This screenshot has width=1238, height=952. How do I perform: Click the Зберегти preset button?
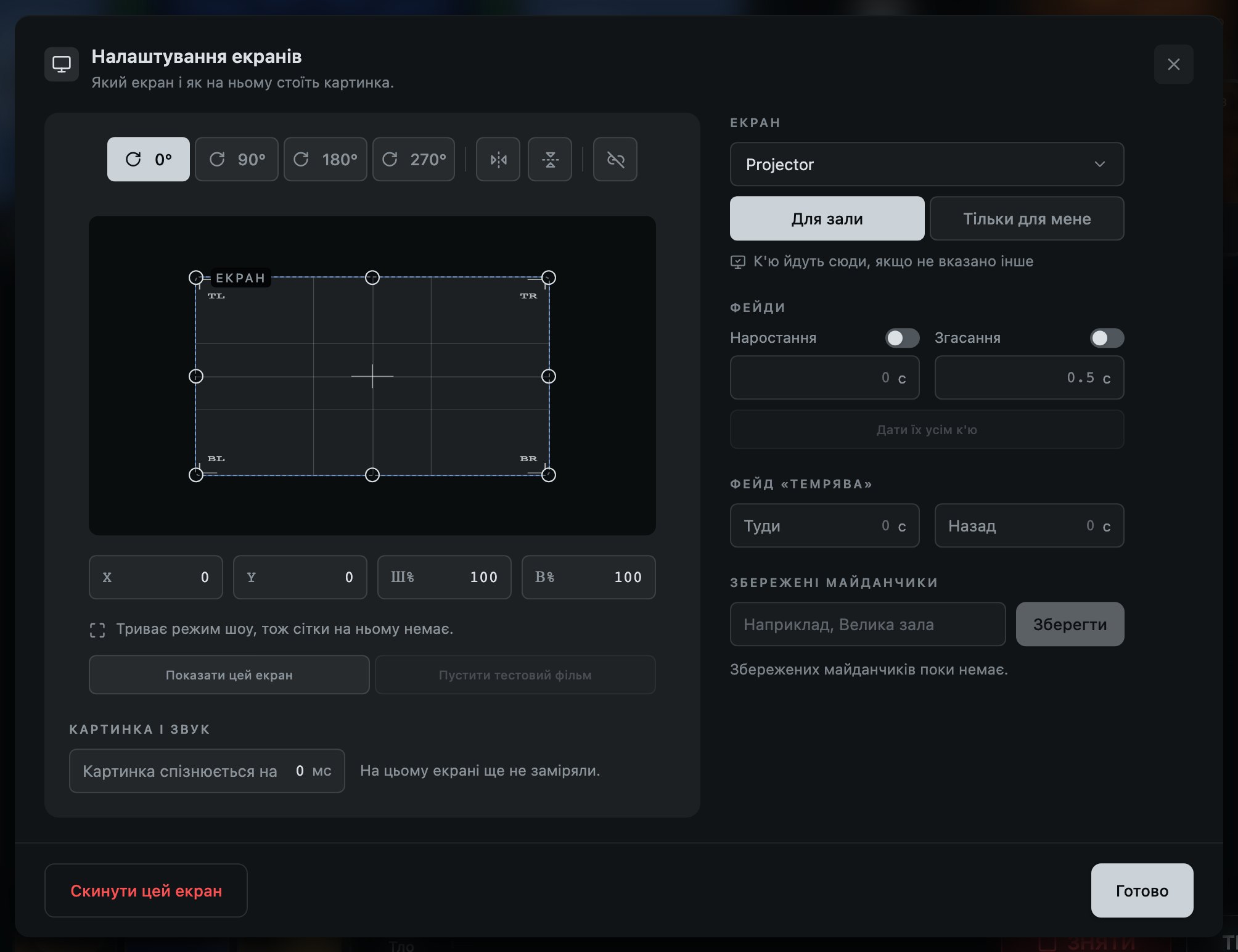pyautogui.click(x=1070, y=624)
